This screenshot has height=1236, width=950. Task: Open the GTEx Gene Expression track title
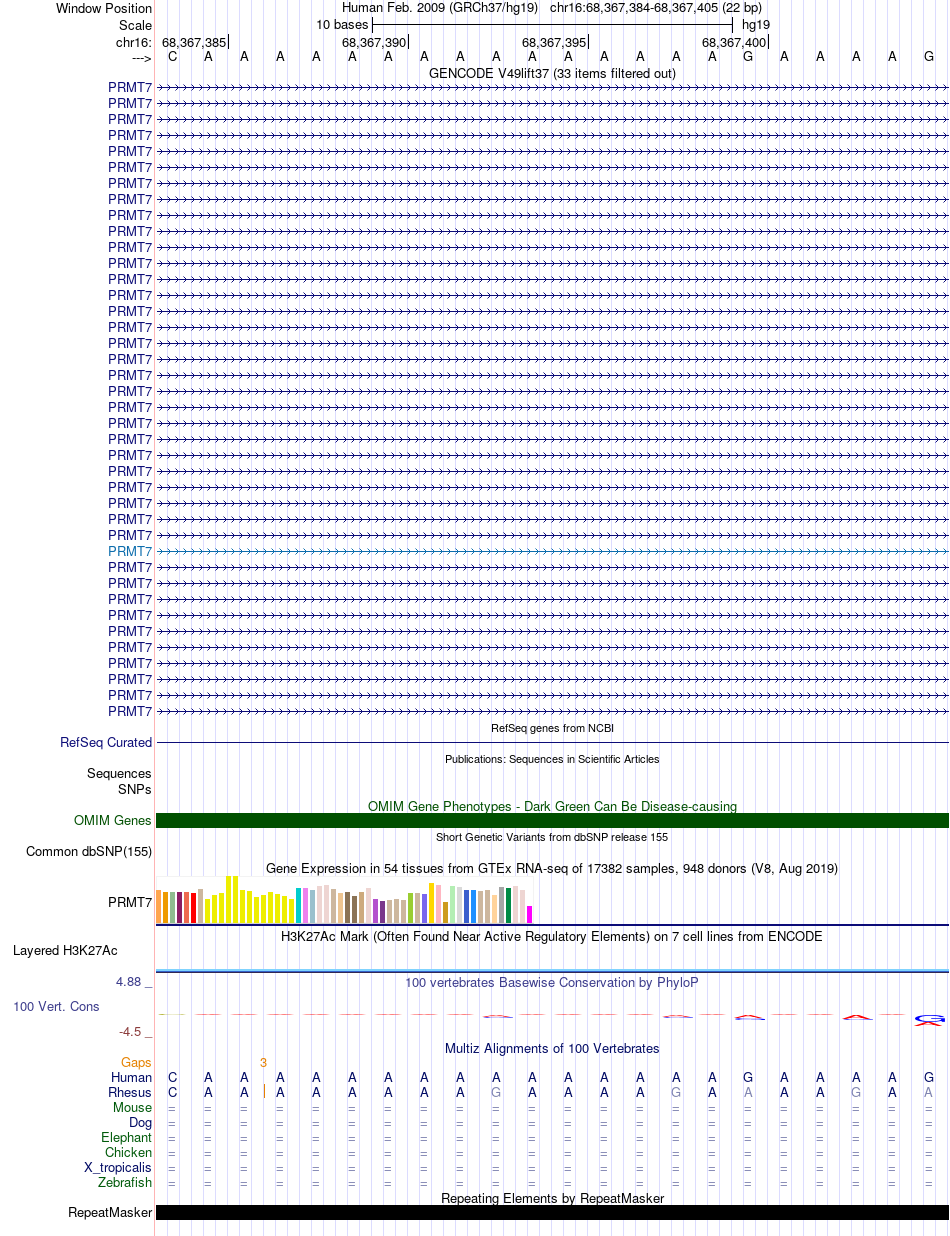coord(552,868)
